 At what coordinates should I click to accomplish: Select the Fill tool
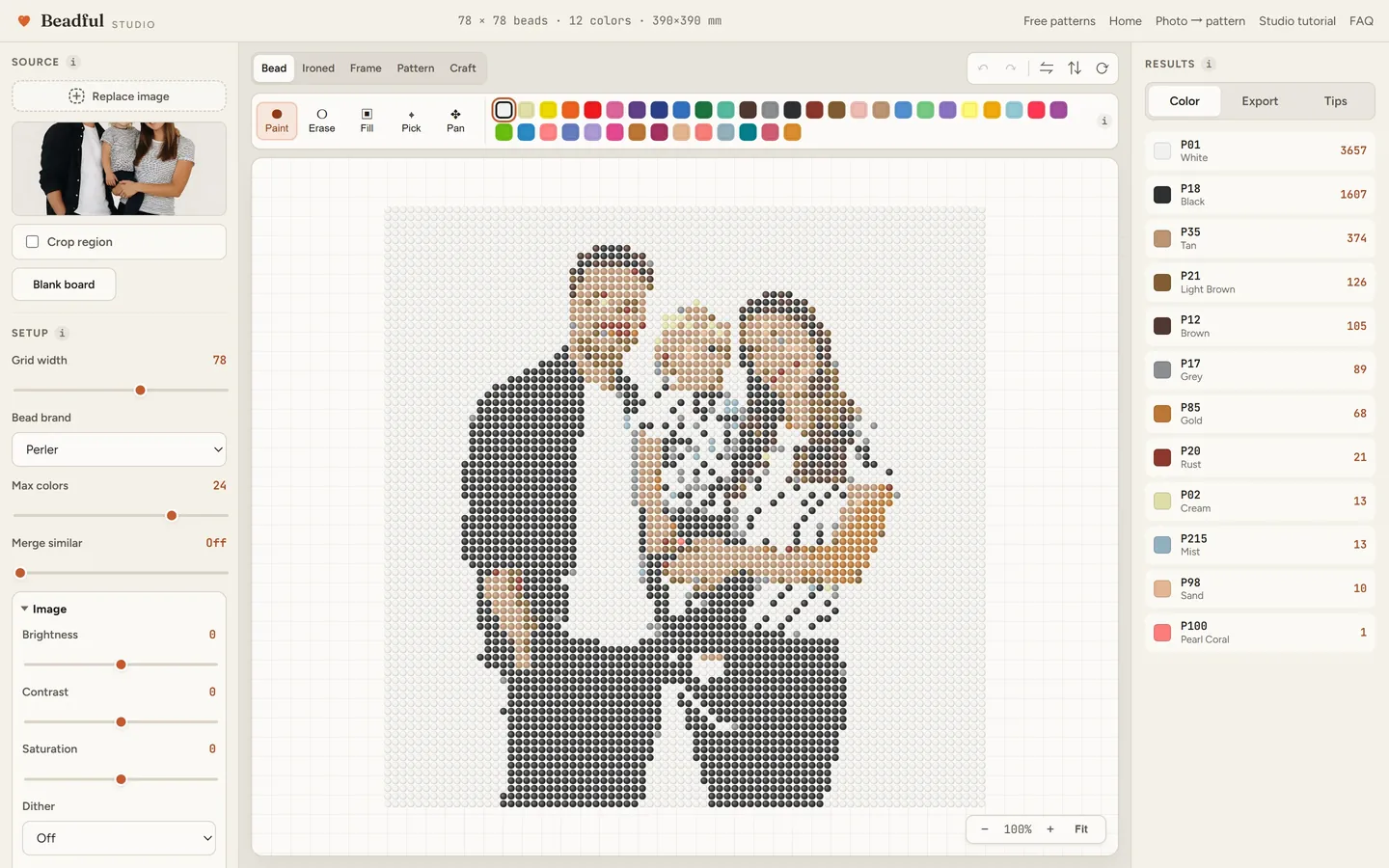pos(367,121)
